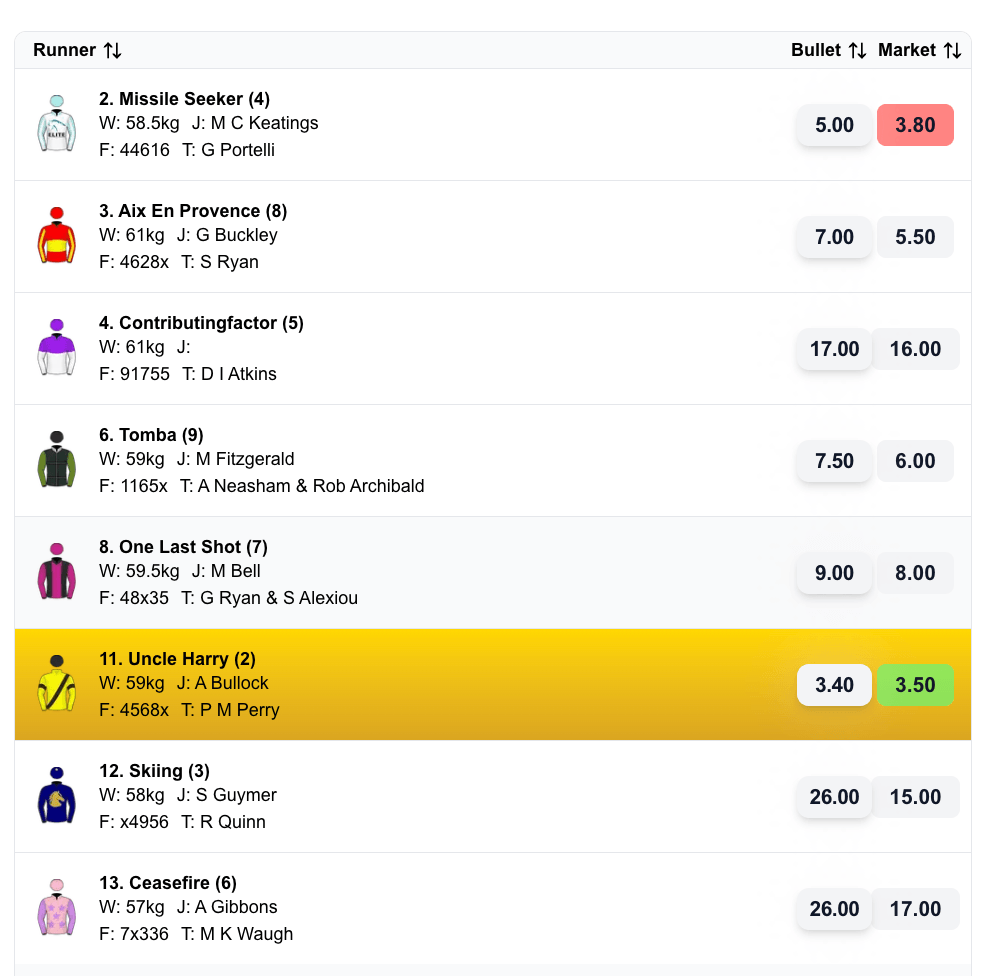Click the red Aix En Provence silks icon
990x976 pixels.
(x=57, y=236)
